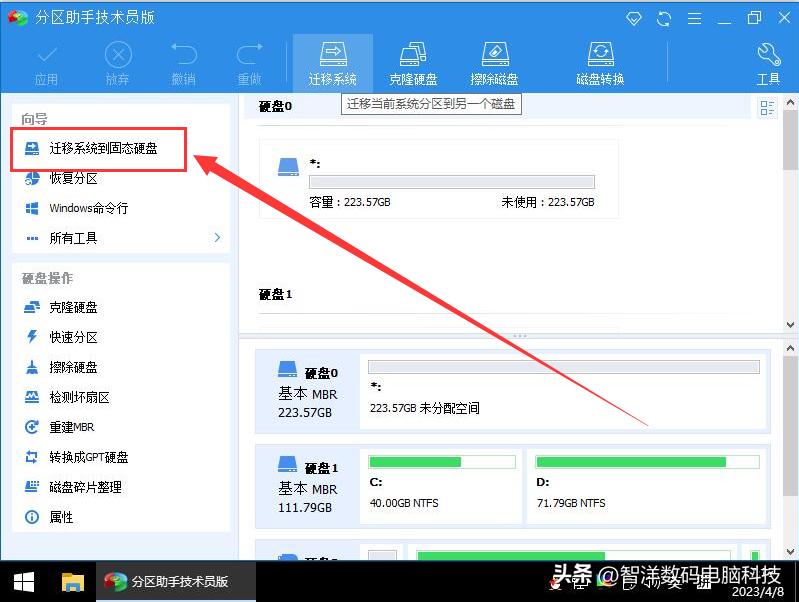Click the 克隆硬盘 sidebar icon
The height and width of the screenshot is (602, 799).
point(32,307)
